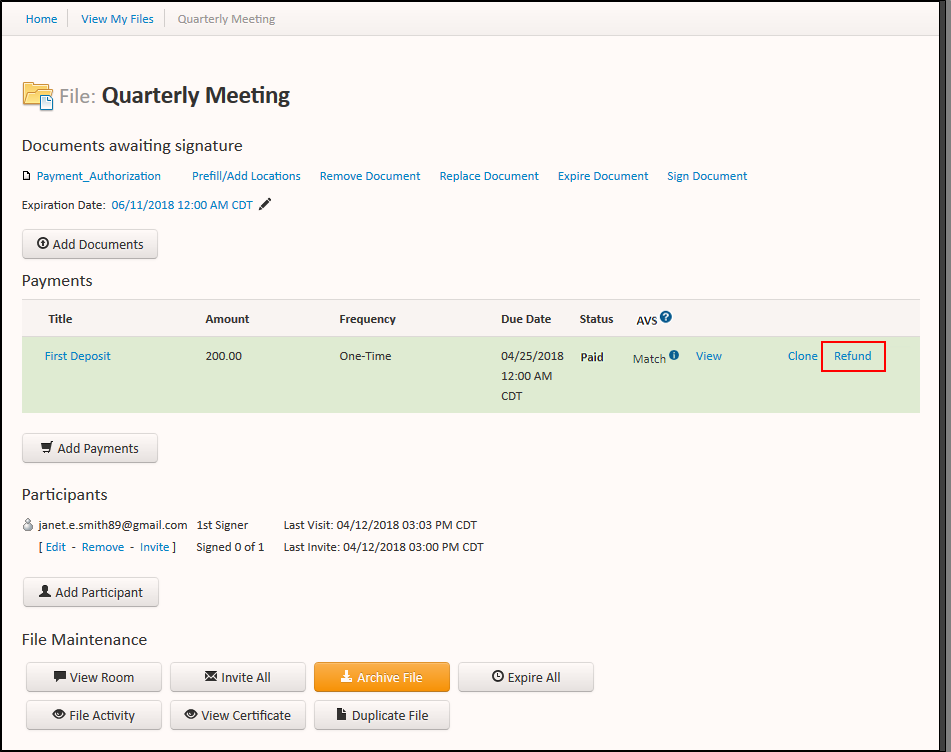Viewport: 951px width, 752px height.
Task: Click the person icon beside janet.e.smith89's email
Action: (x=28, y=524)
